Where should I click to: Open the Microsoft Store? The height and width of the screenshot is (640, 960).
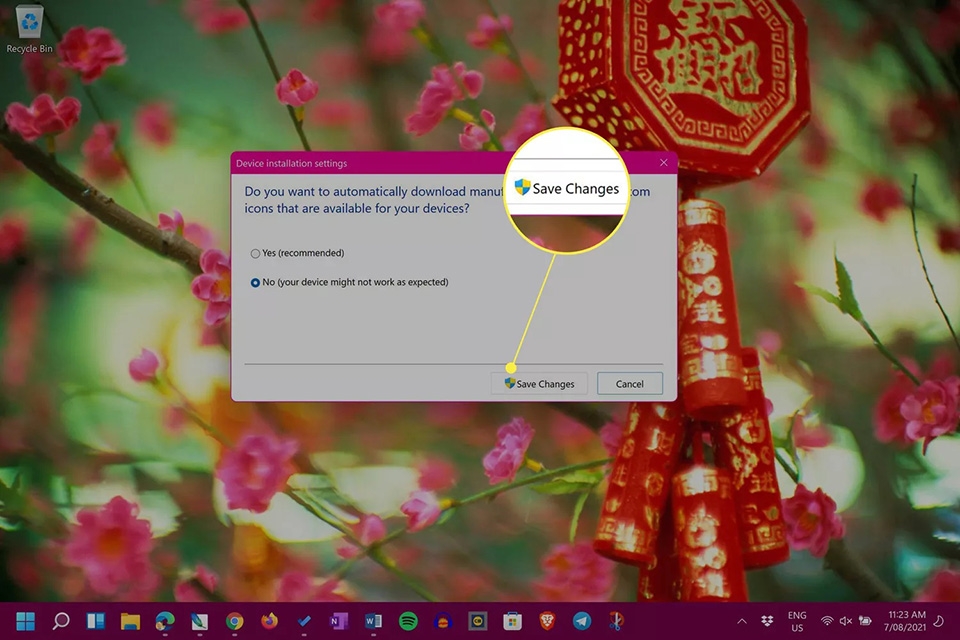tap(510, 620)
